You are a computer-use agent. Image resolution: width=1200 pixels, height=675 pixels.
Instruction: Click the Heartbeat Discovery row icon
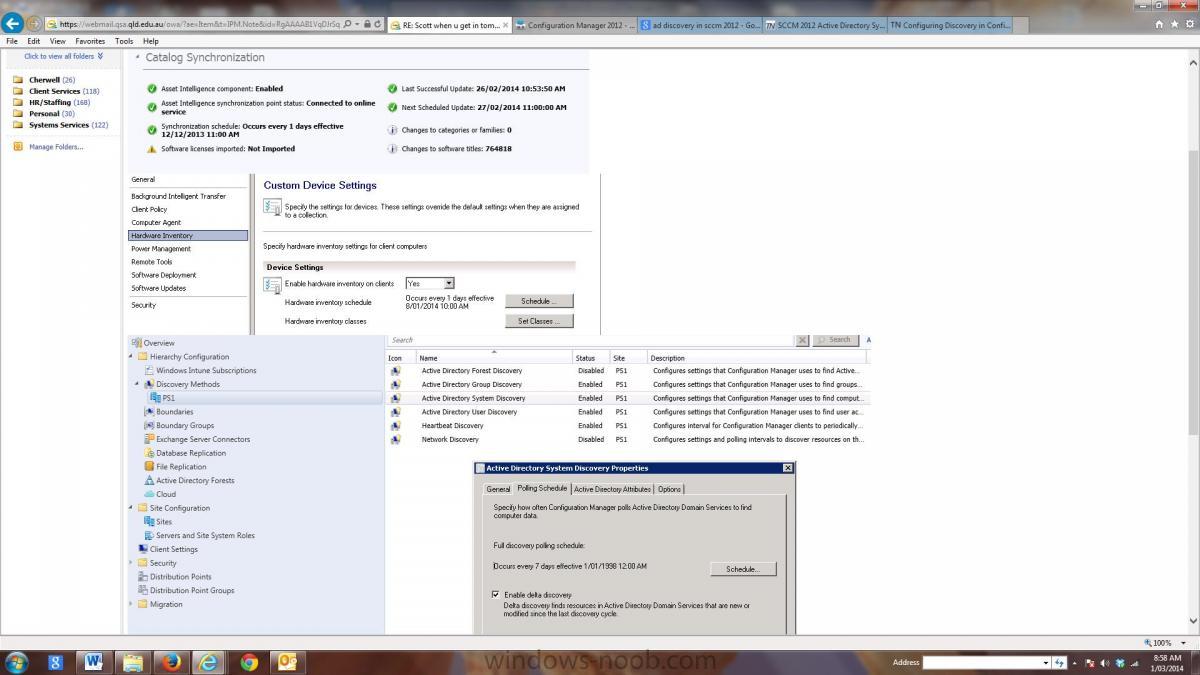(396, 426)
